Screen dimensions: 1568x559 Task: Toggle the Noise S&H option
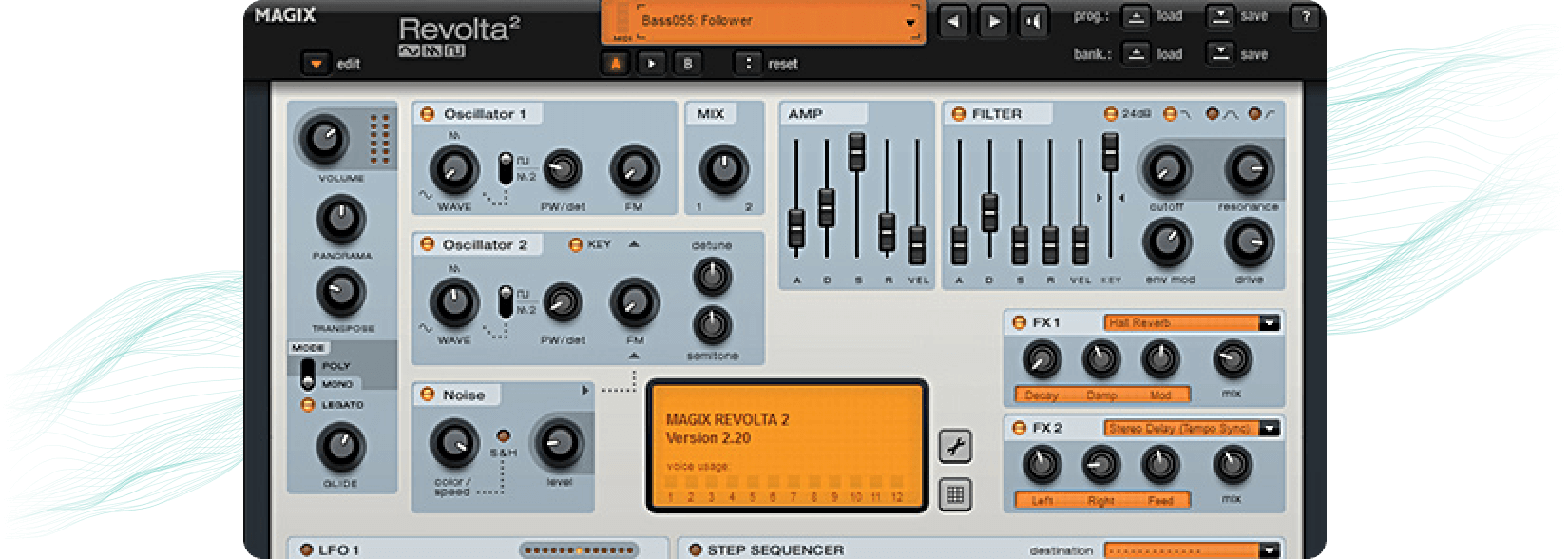click(x=504, y=436)
